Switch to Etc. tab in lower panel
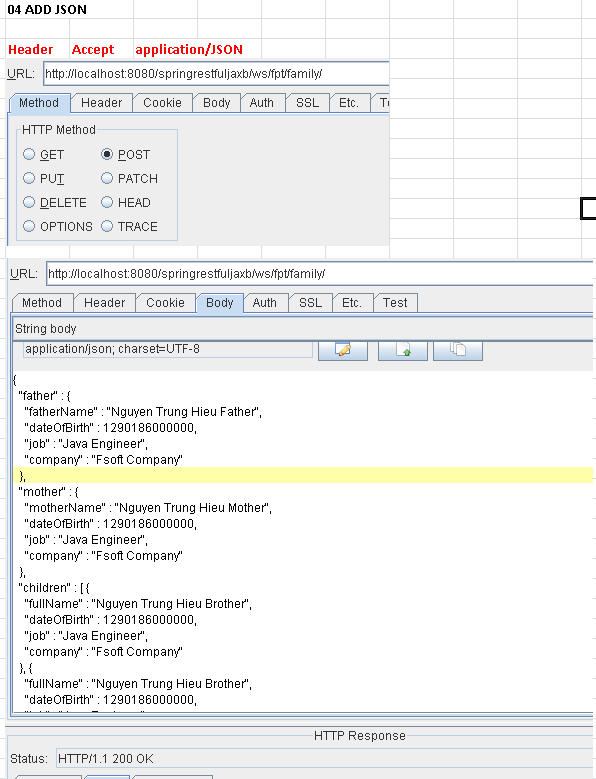Image resolution: width=596 pixels, height=779 pixels. click(x=352, y=303)
